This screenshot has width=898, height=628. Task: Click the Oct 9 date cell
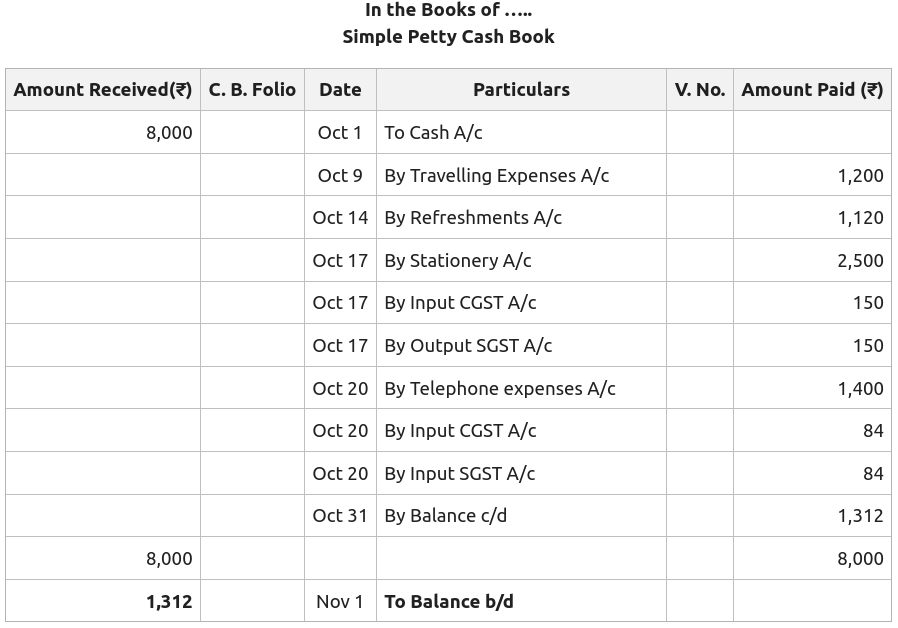point(340,175)
